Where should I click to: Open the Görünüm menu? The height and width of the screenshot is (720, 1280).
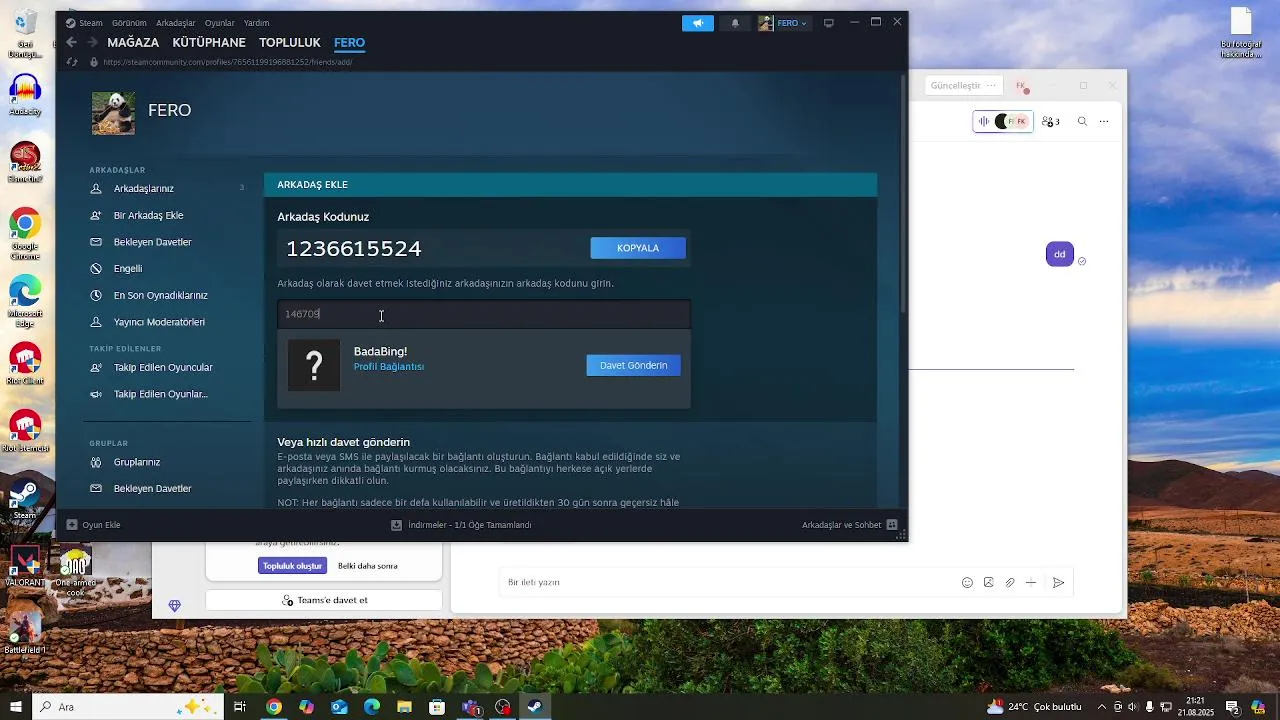click(129, 23)
